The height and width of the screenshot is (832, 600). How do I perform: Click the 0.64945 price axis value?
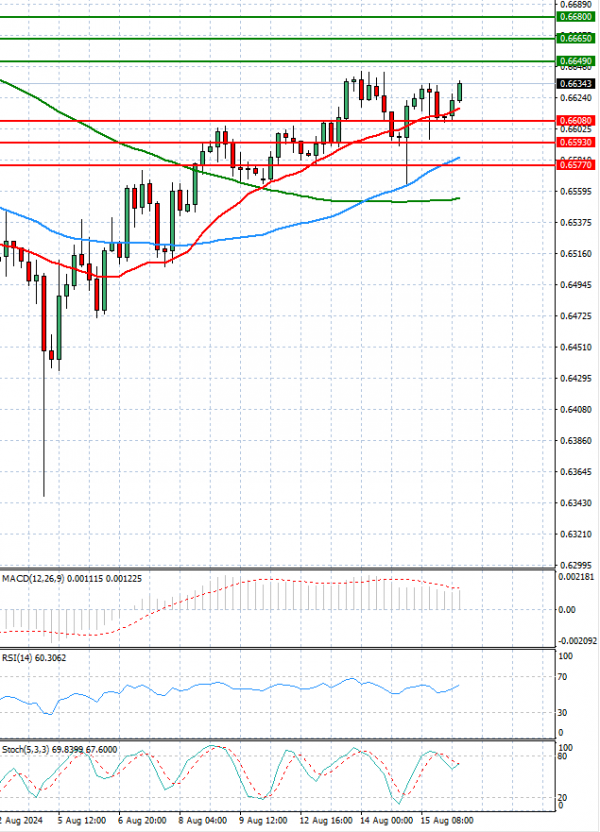tap(576, 285)
